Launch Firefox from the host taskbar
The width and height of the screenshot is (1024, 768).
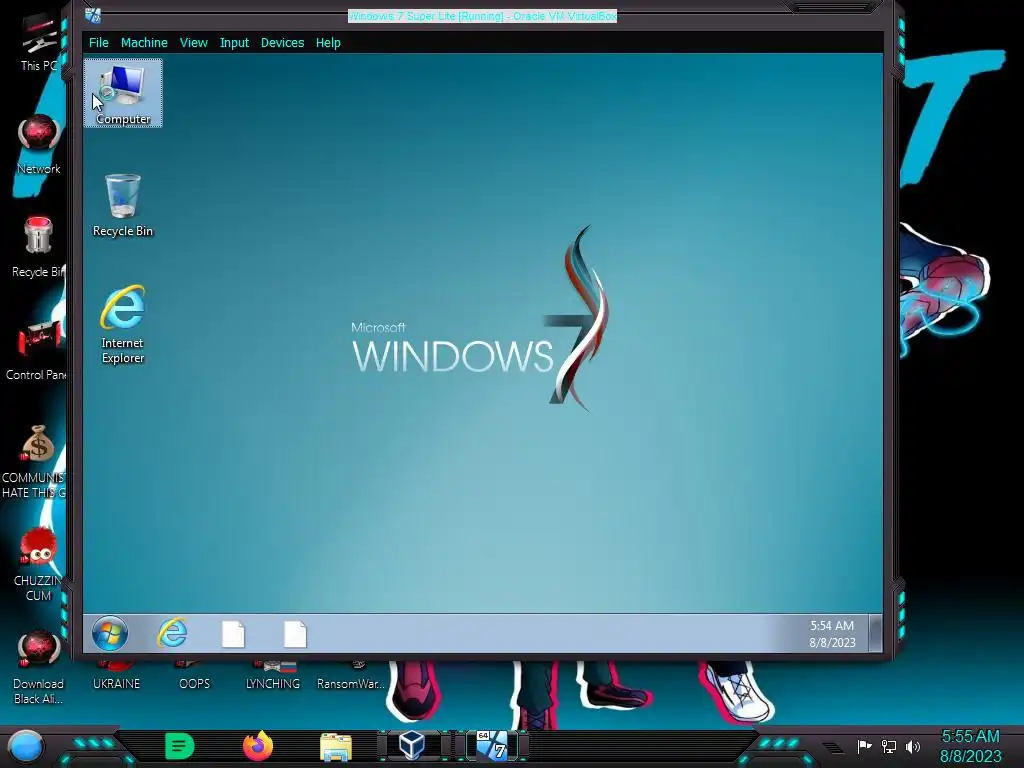[258, 746]
